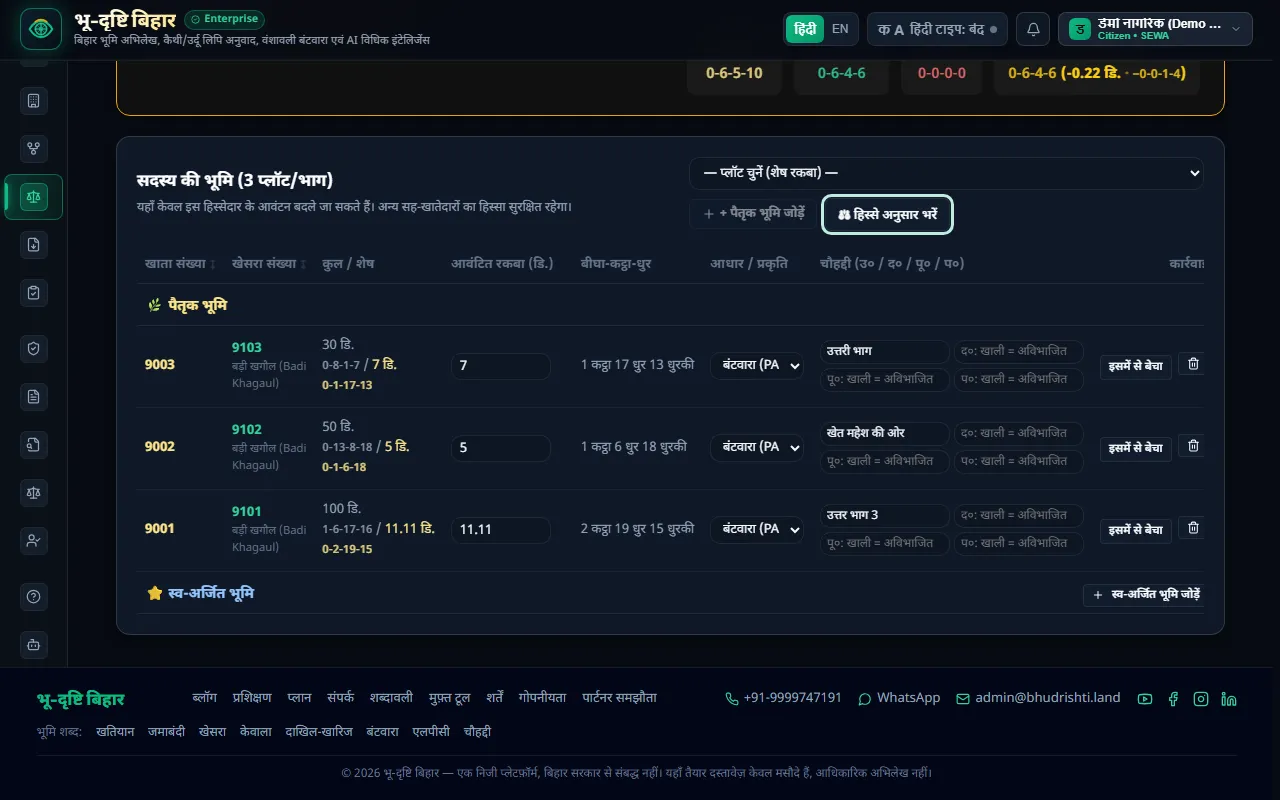Select हिंदी language option

(805, 29)
